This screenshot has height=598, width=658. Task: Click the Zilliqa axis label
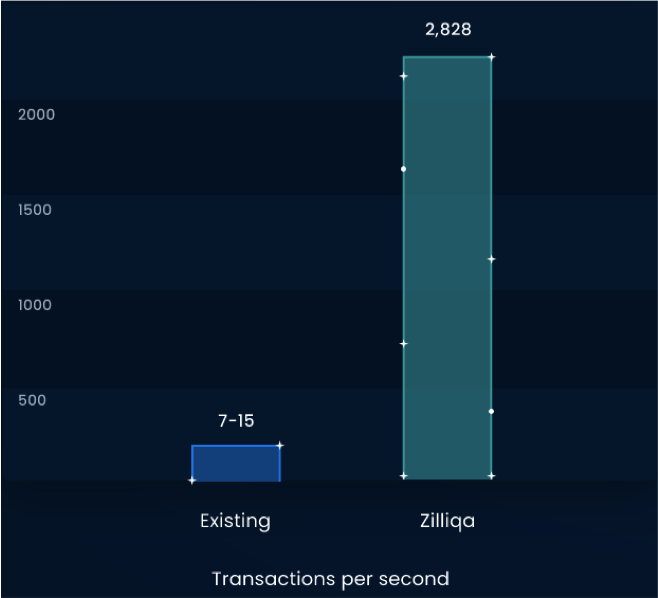447,521
